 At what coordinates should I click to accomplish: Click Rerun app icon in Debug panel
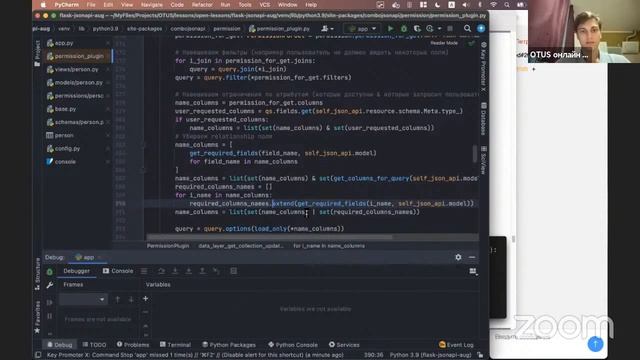click(49, 272)
